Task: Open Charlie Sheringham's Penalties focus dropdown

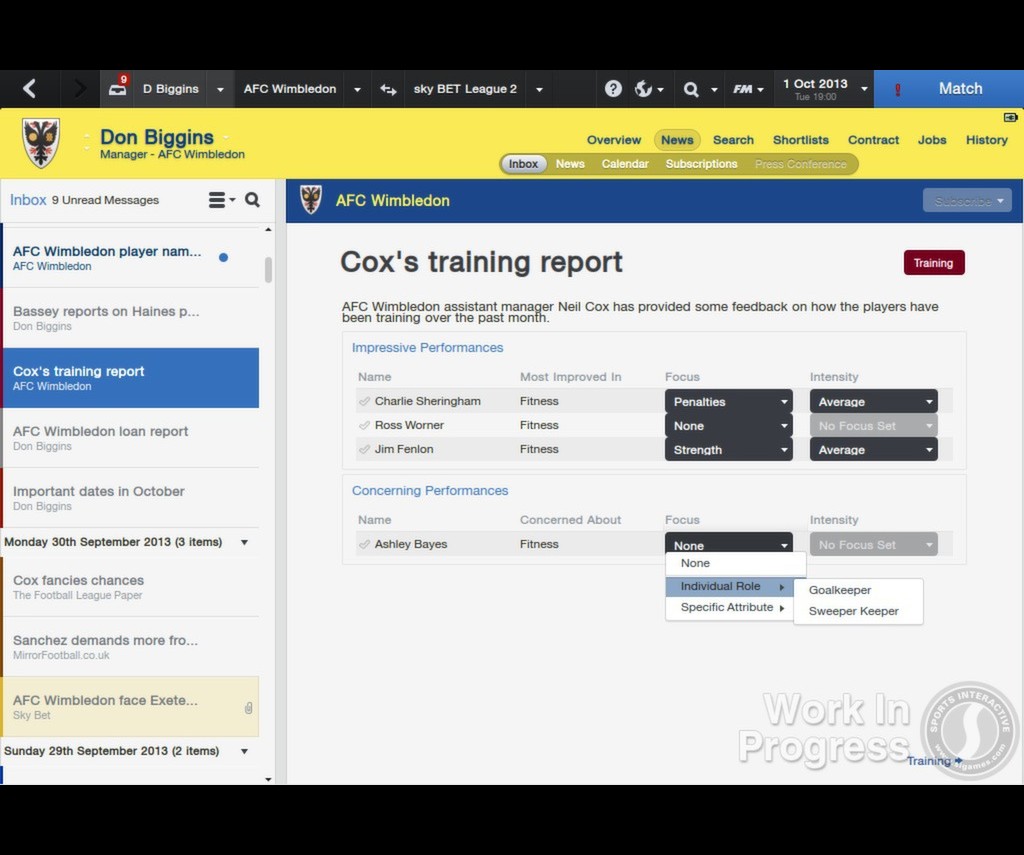Action: [x=728, y=401]
